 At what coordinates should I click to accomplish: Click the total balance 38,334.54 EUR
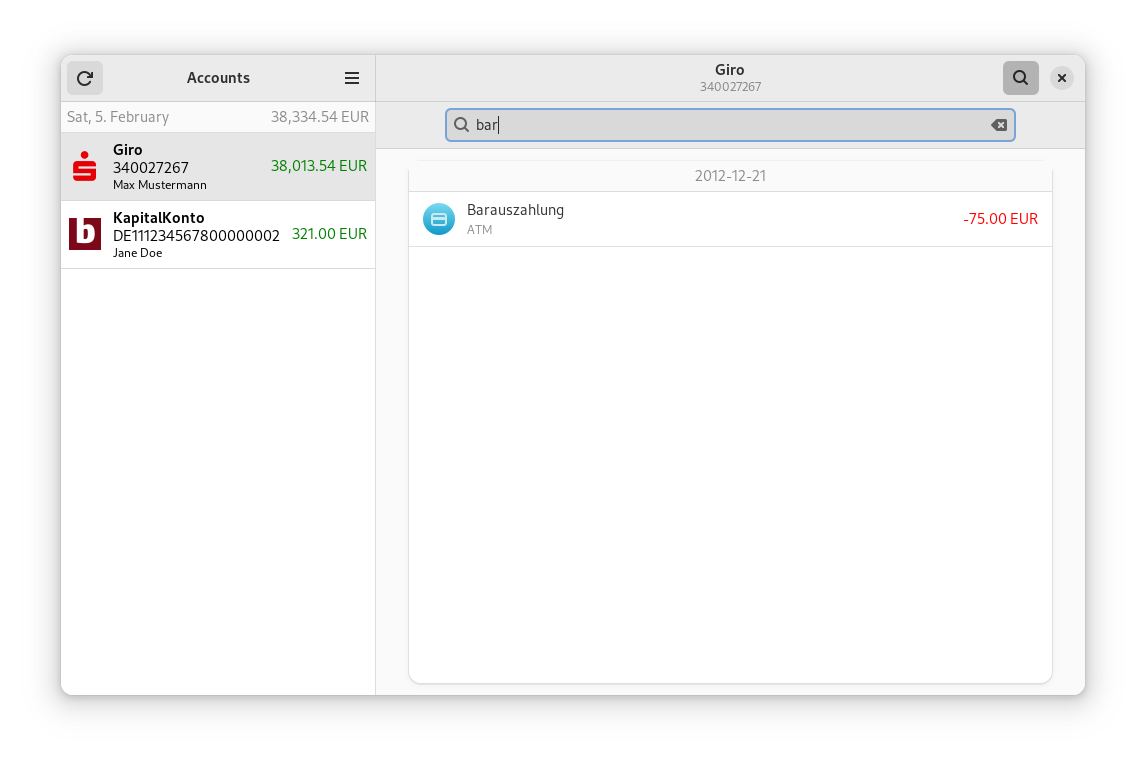pos(319,117)
